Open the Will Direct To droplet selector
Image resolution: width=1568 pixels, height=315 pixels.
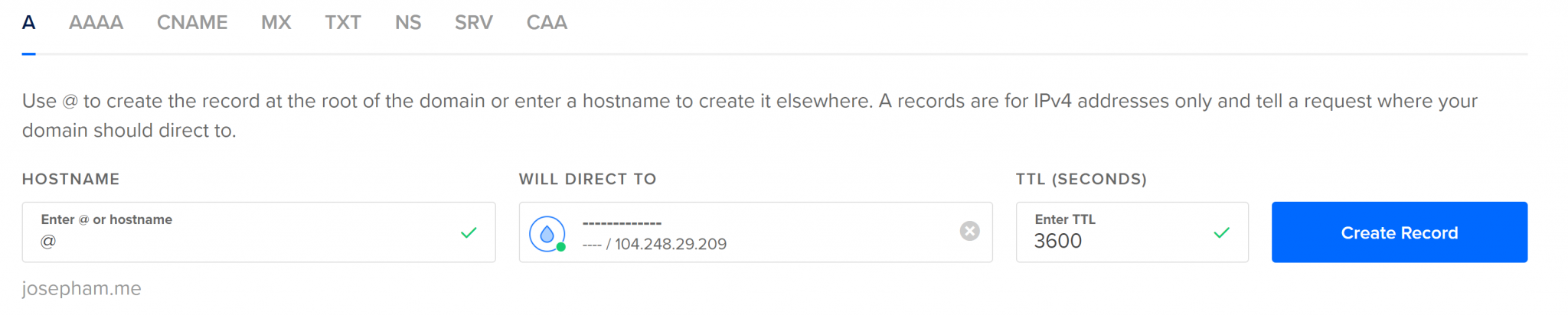pos(756,232)
